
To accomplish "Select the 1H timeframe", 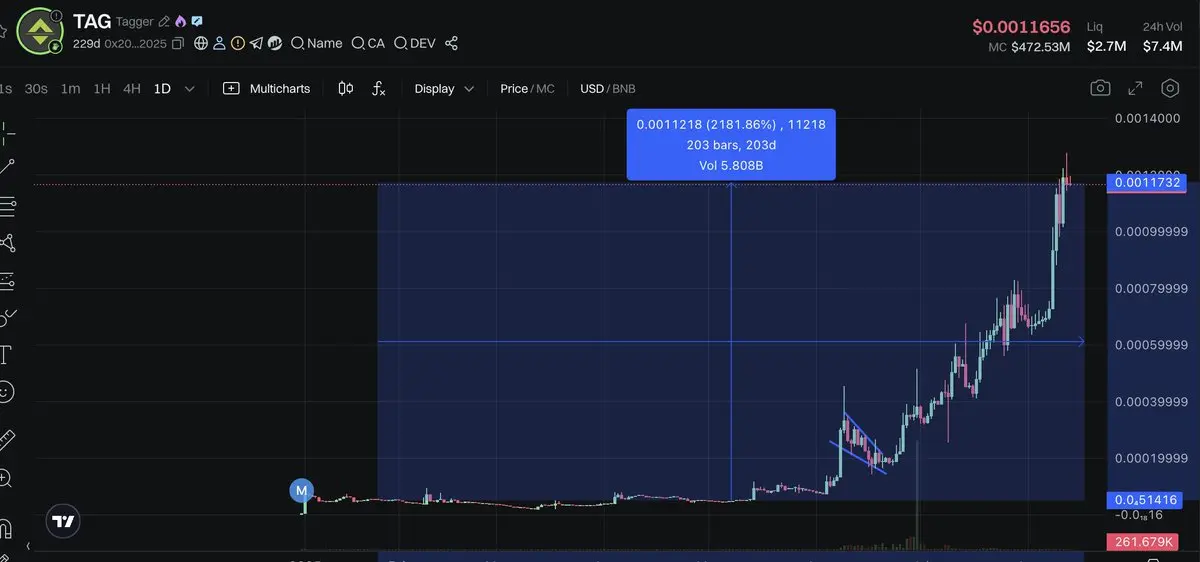I will (102, 89).
